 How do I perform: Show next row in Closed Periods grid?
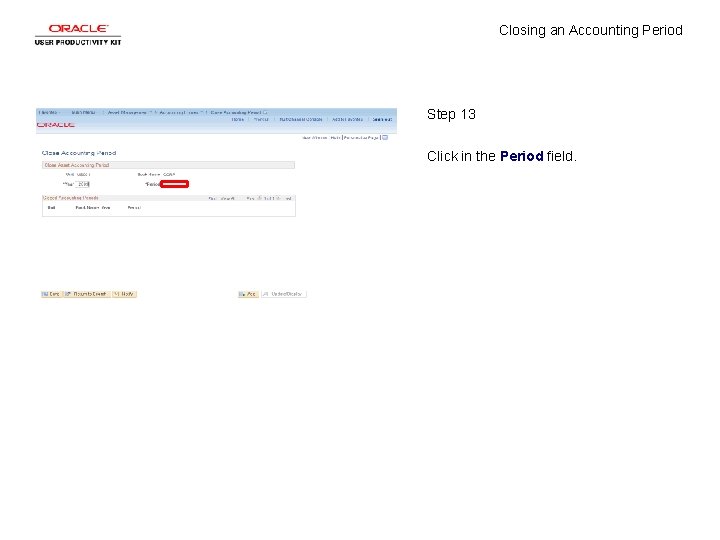(278, 198)
